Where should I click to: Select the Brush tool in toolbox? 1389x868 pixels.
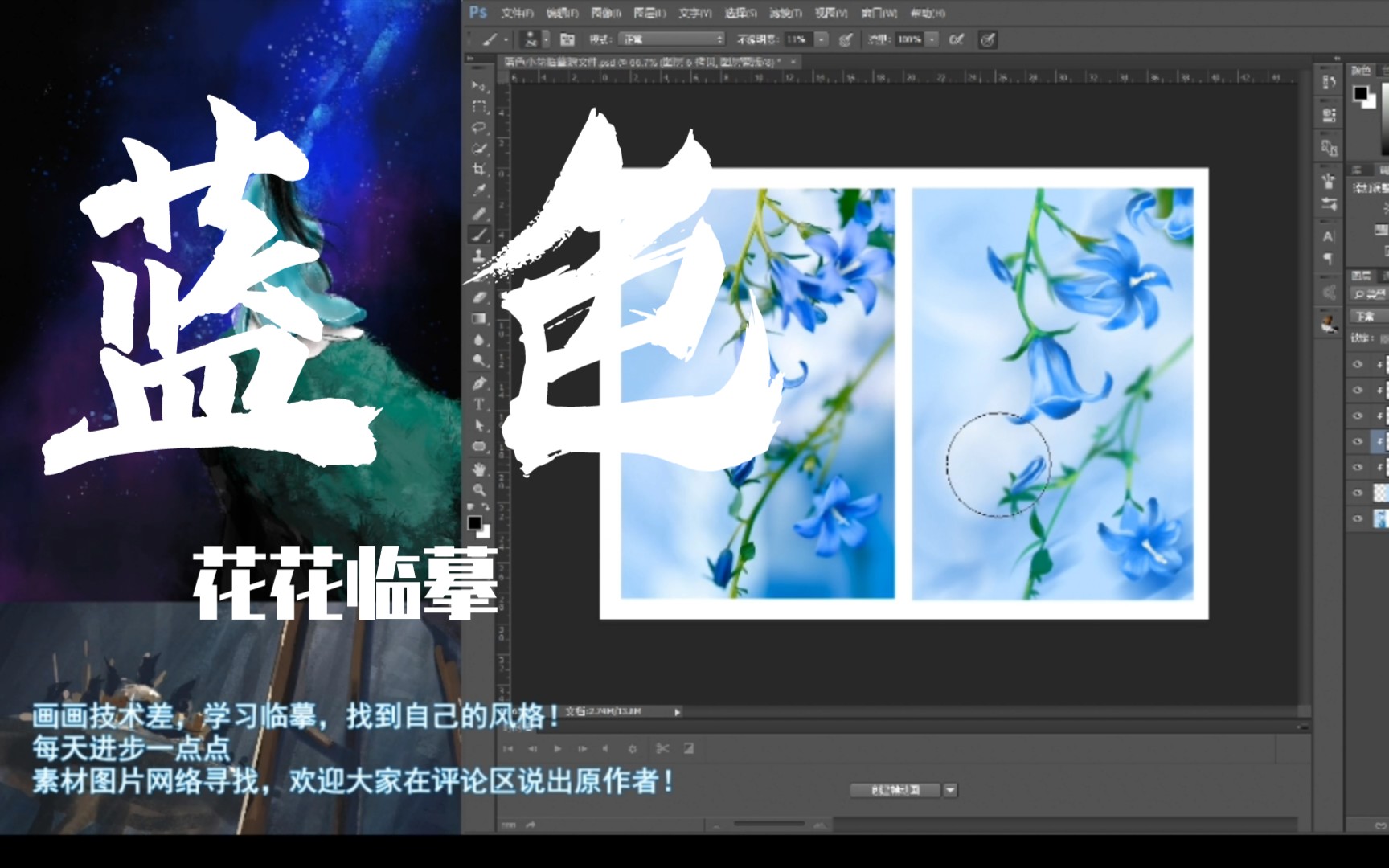click(x=479, y=235)
